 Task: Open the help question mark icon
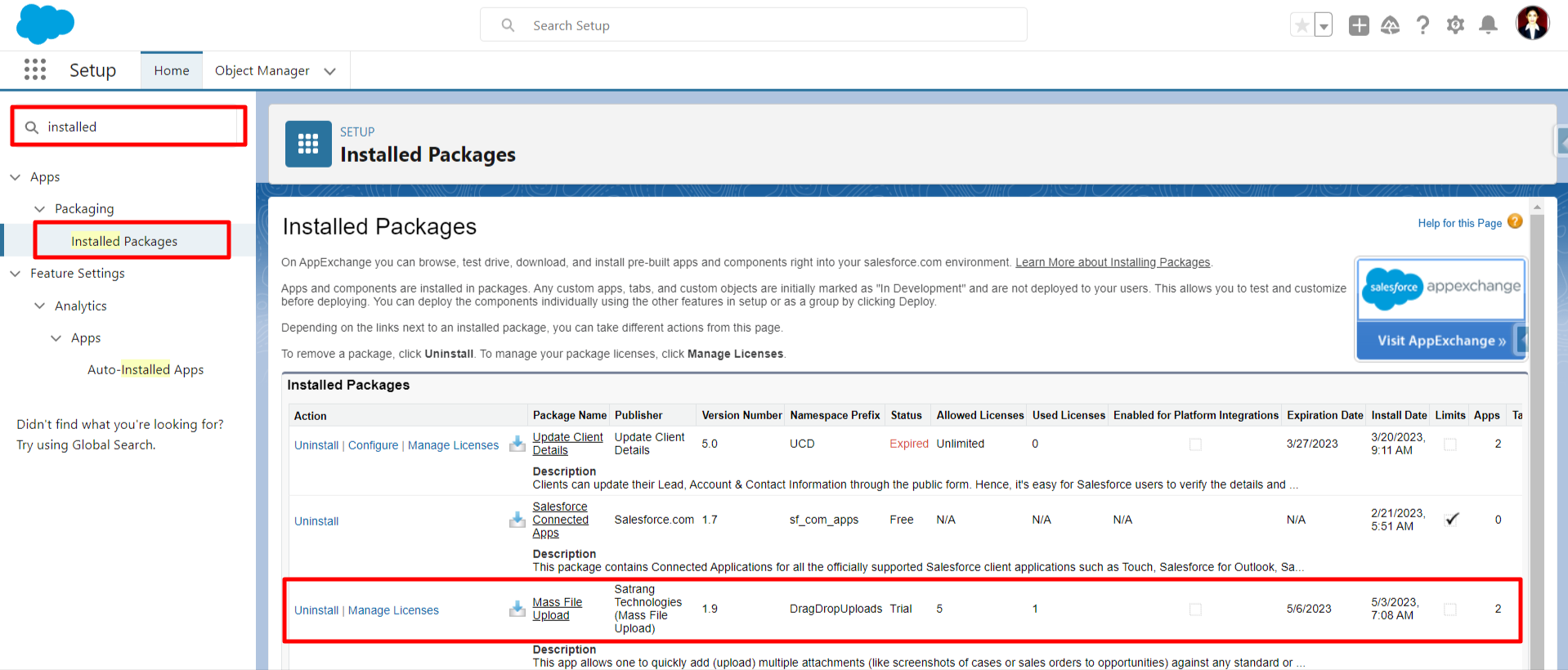(1423, 25)
